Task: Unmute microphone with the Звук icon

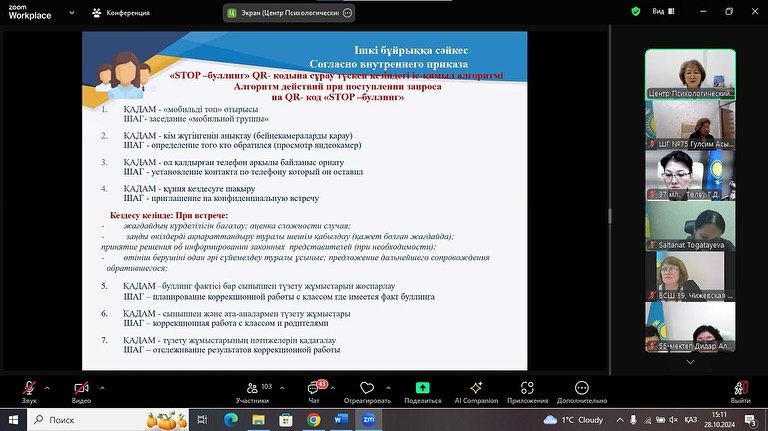Action: click(29, 388)
